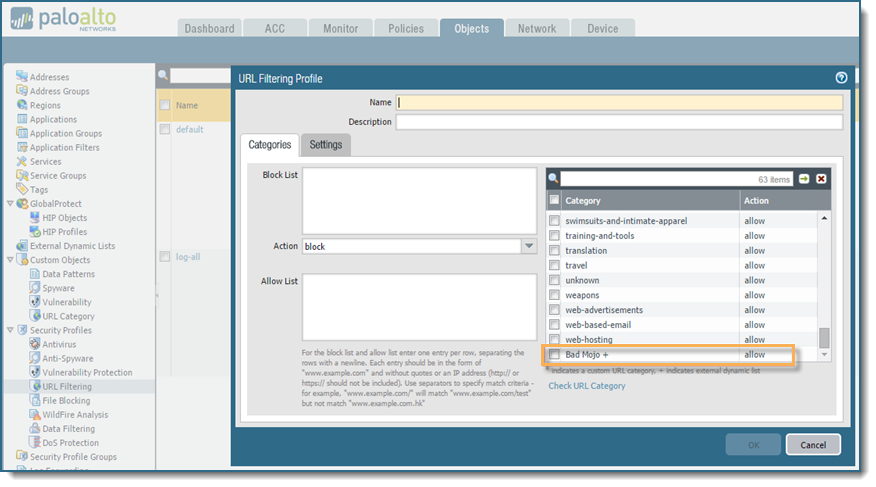The height and width of the screenshot is (487, 876).
Task: Open the WildFire Analysis icon
Action: pyautogui.click(x=35, y=414)
